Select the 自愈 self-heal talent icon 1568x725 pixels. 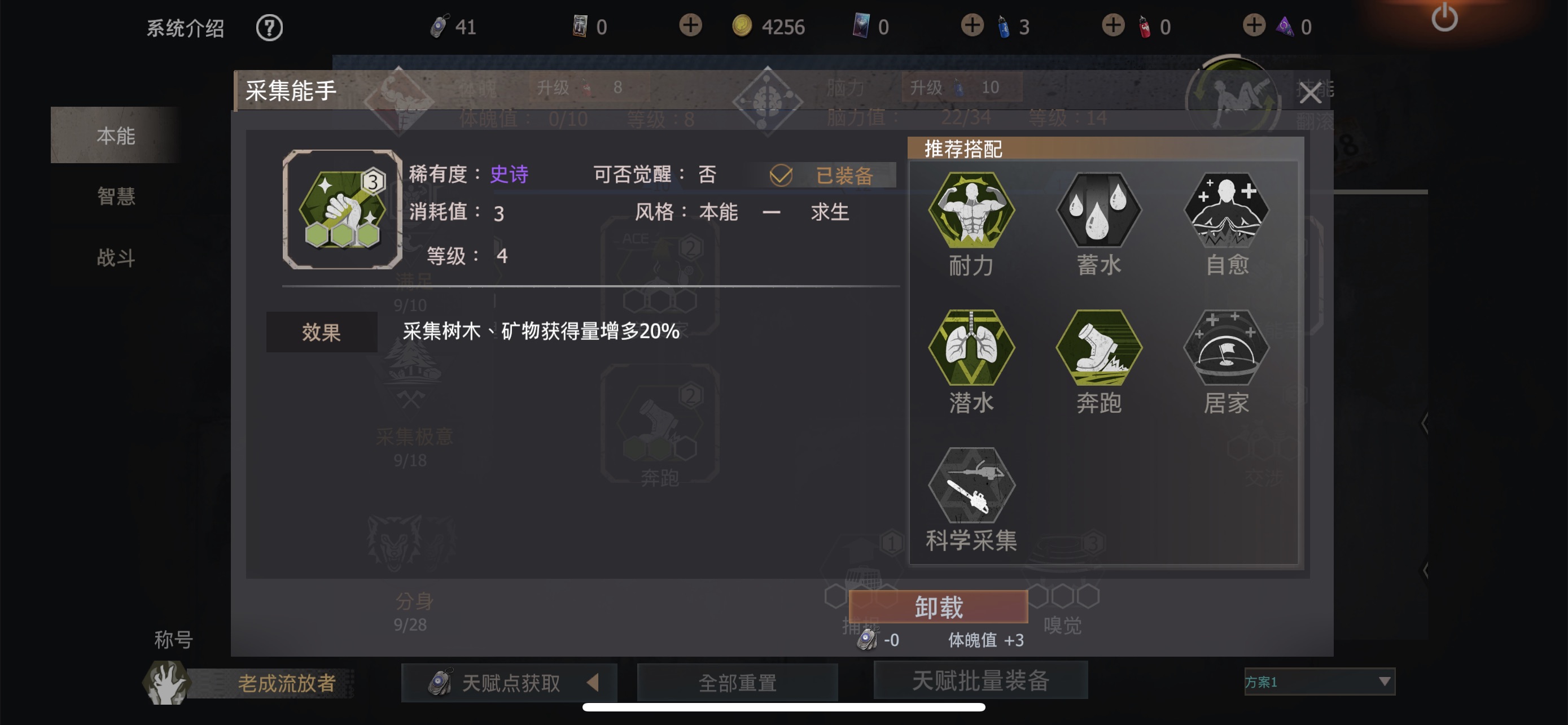[x=1226, y=210]
